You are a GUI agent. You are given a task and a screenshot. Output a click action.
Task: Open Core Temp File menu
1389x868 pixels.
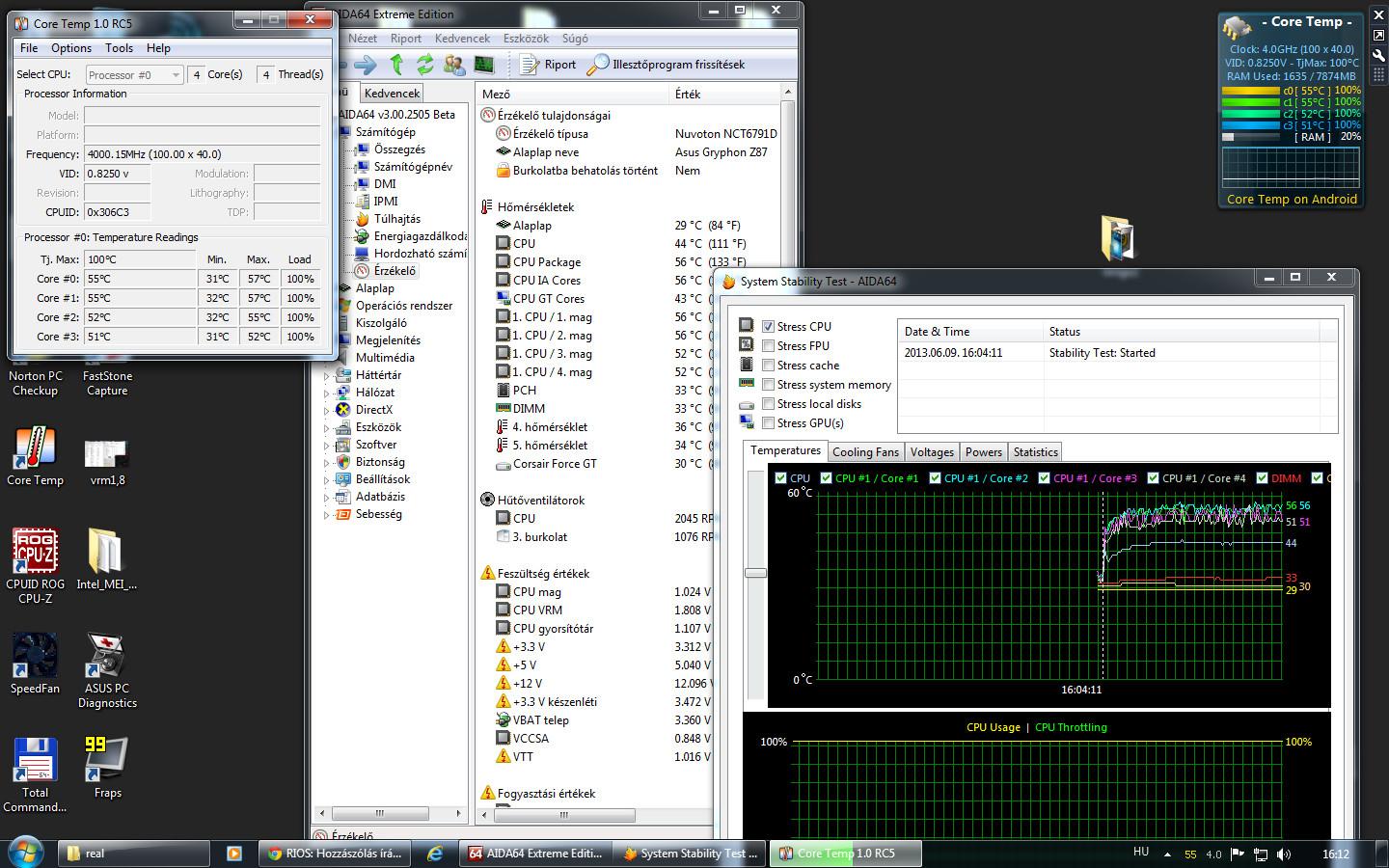[29, 47]
